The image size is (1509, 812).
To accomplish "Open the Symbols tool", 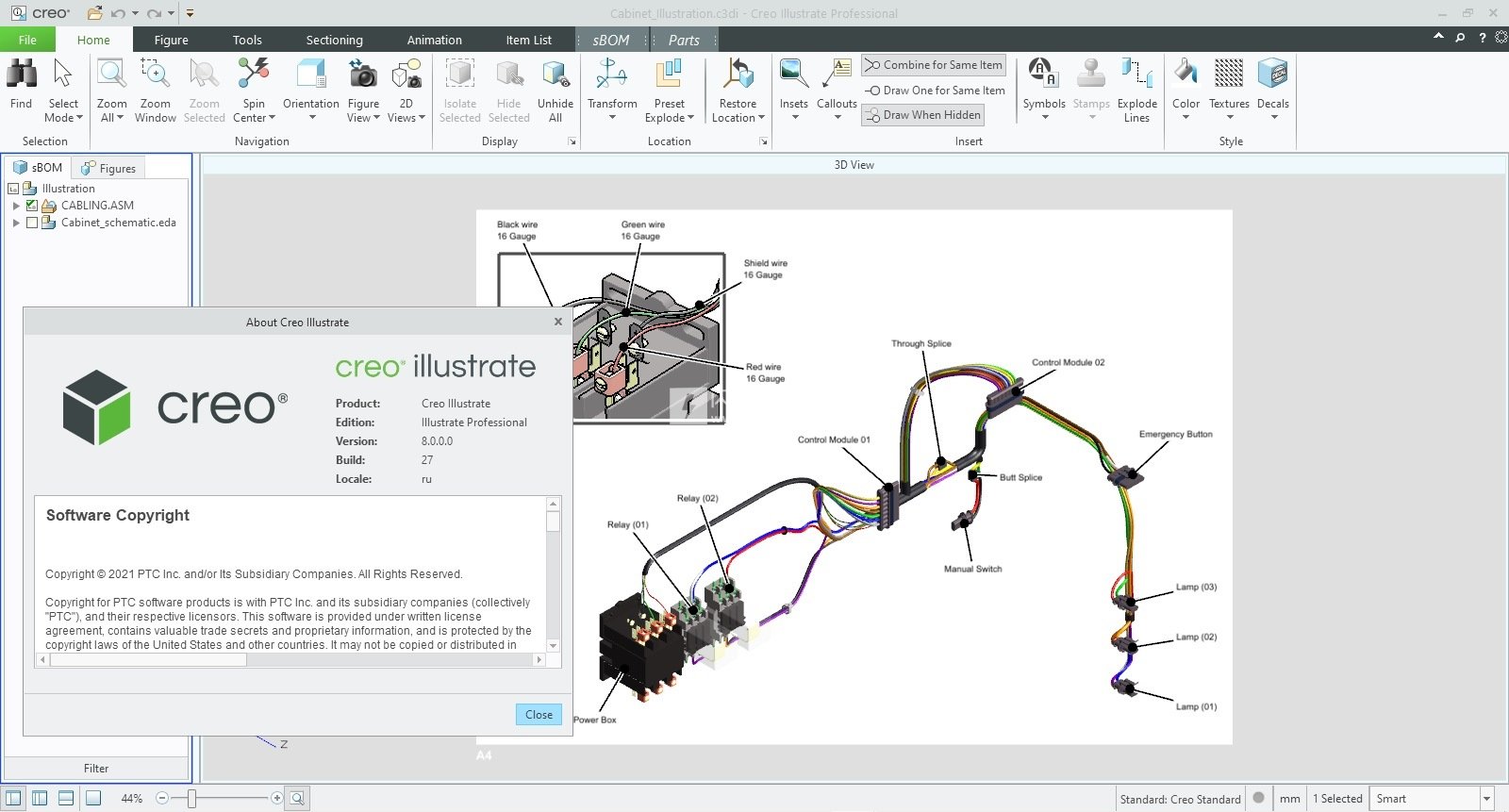I will (x=1044, y=90).
